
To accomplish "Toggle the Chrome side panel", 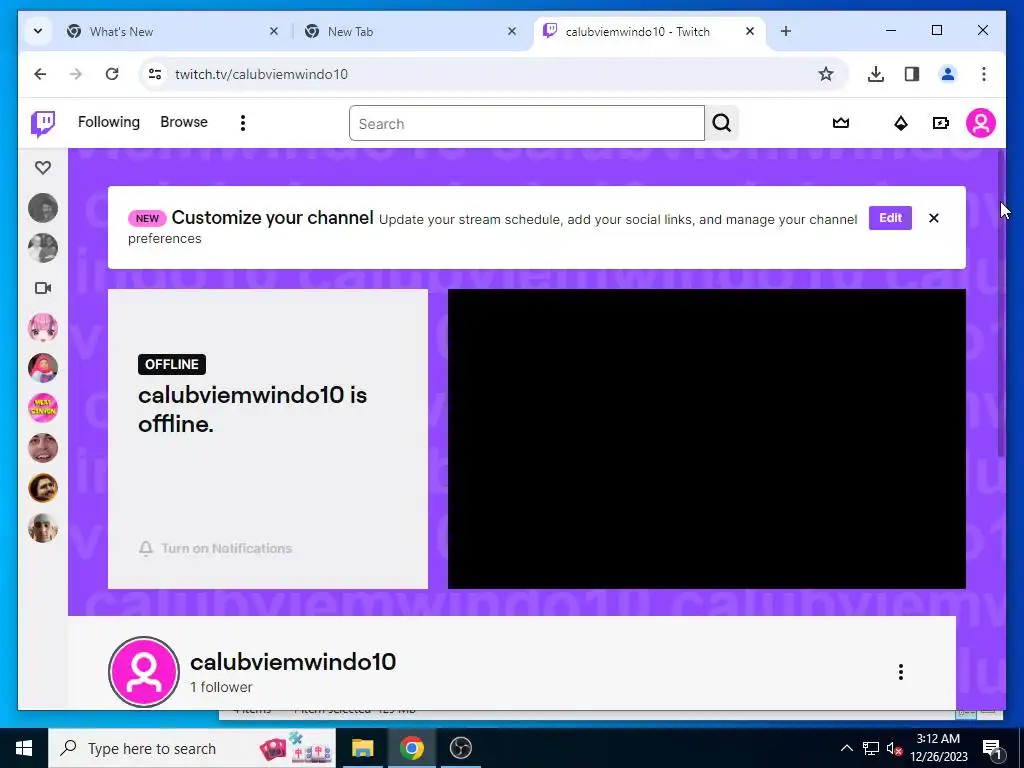I will (912, 74).
